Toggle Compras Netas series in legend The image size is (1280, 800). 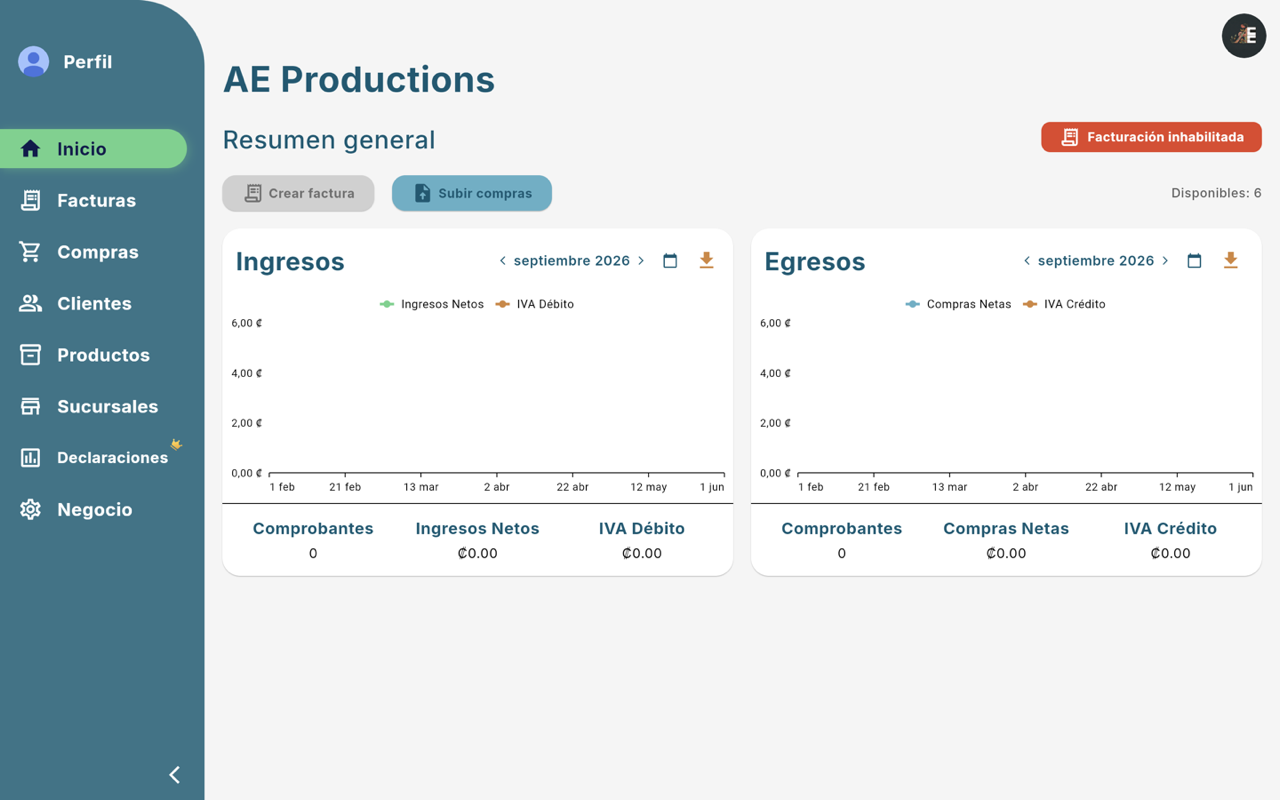pos(958,304)
